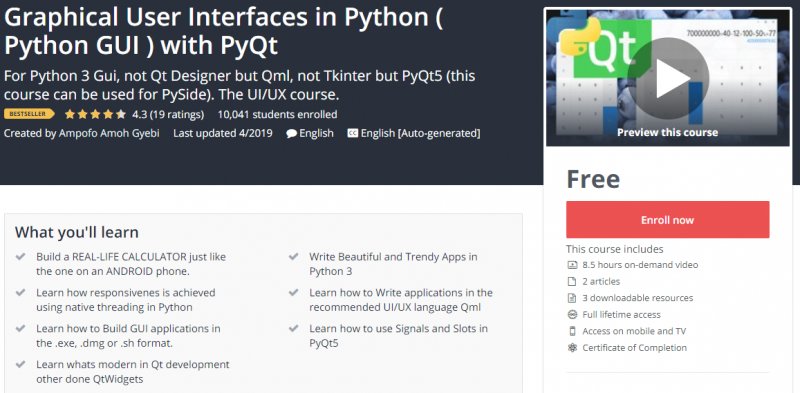
Task: Click the English Auto-generated captions label
Action: click(x=420, y=133)
